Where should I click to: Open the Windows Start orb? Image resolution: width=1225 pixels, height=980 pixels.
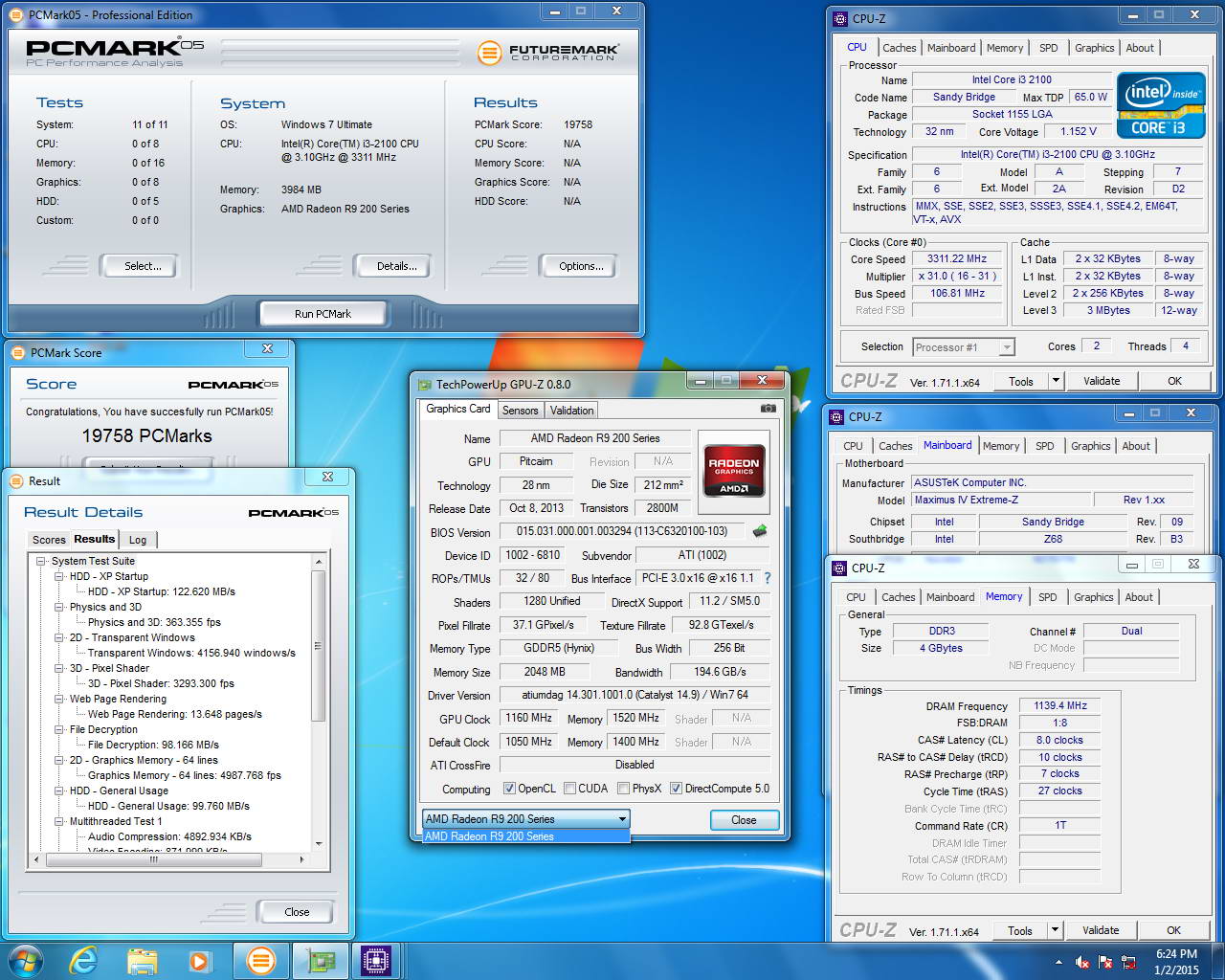click(26, 961)
